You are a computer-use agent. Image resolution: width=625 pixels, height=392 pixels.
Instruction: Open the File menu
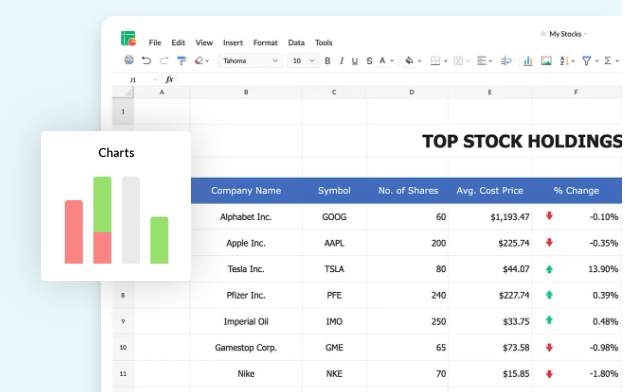[155, 43]
